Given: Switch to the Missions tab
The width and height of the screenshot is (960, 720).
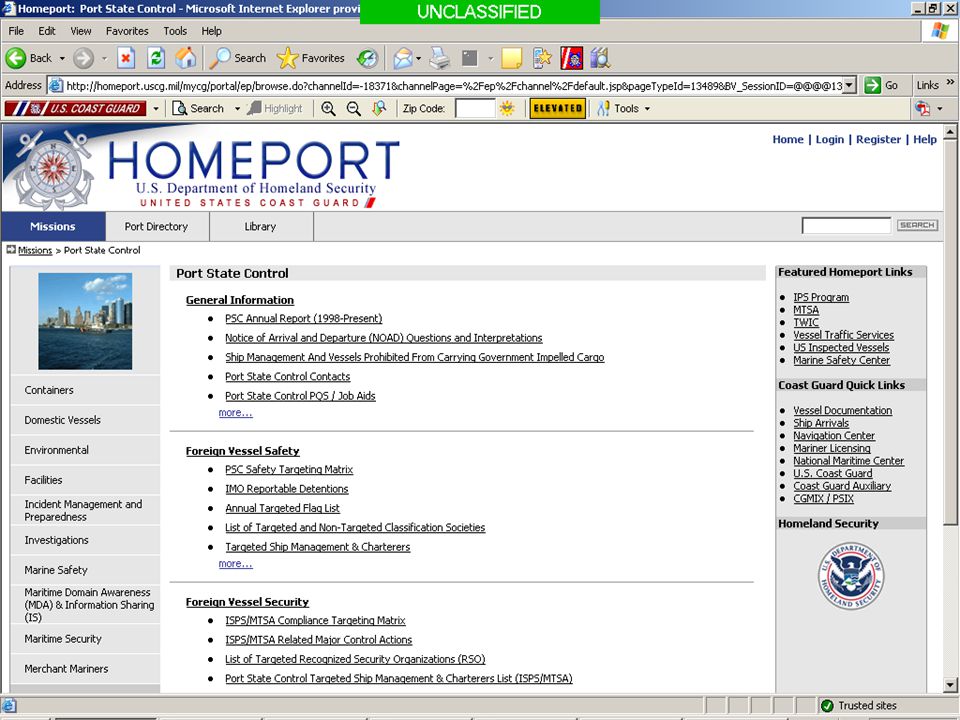Looking at the screenshot, I should (x=53, y=227).
